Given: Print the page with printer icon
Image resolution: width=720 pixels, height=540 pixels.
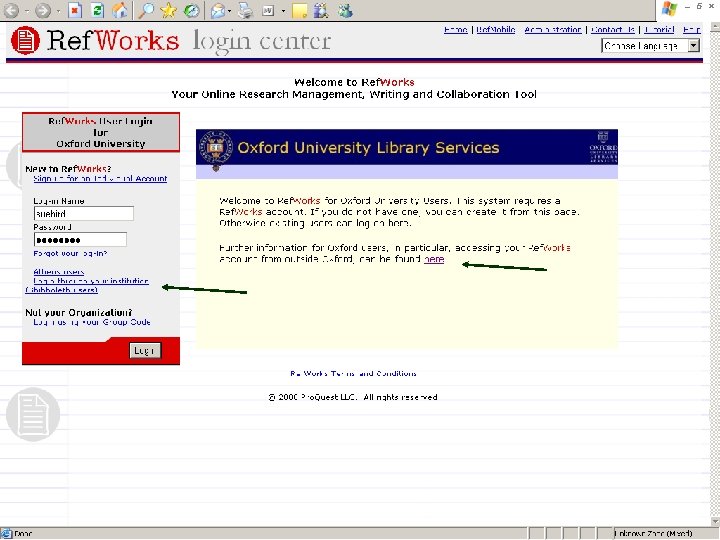Looking at the screenshot, I should point(246,10).
